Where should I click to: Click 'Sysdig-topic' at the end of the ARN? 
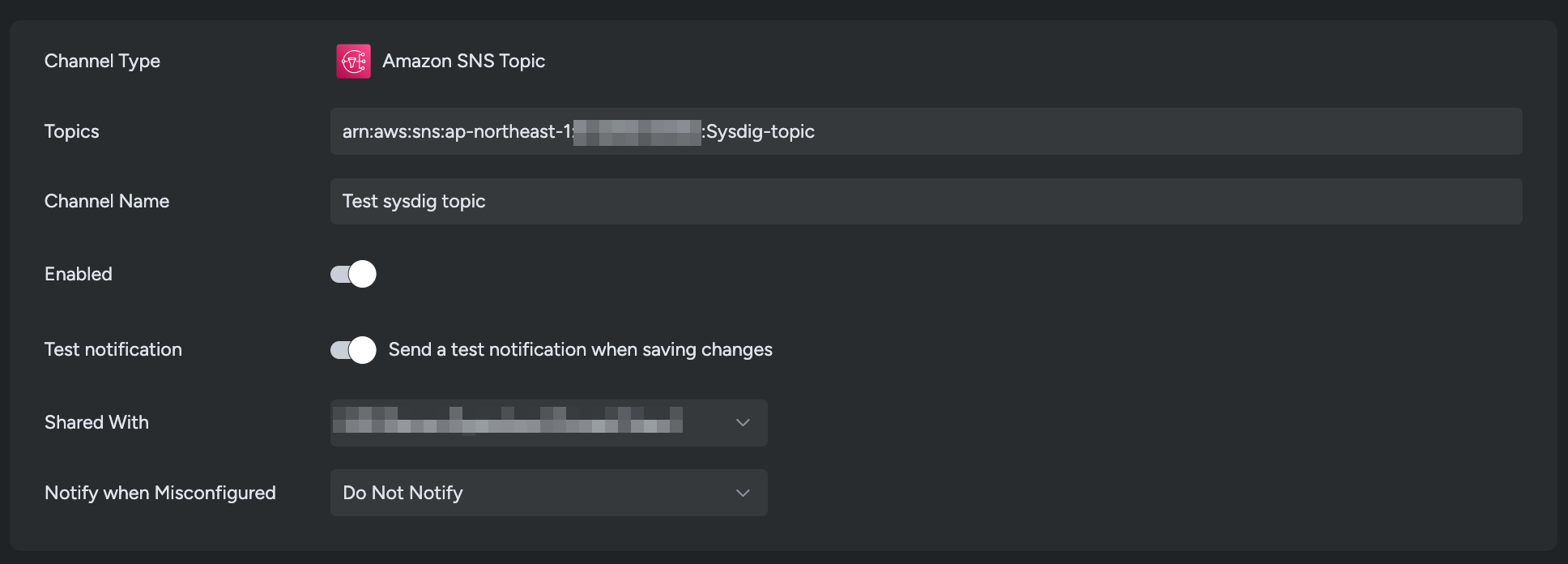(760, 131)
